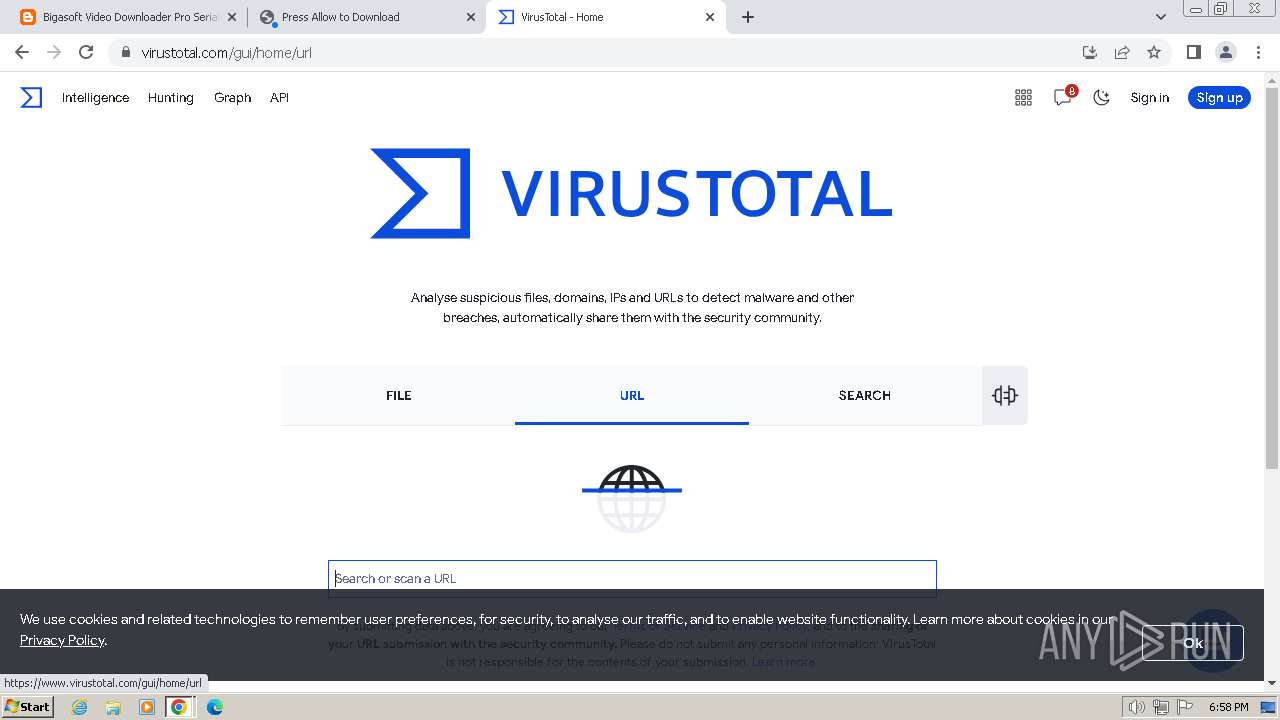Open a new browser tab
Screen dimensions: 1280x720
(748, 17)
